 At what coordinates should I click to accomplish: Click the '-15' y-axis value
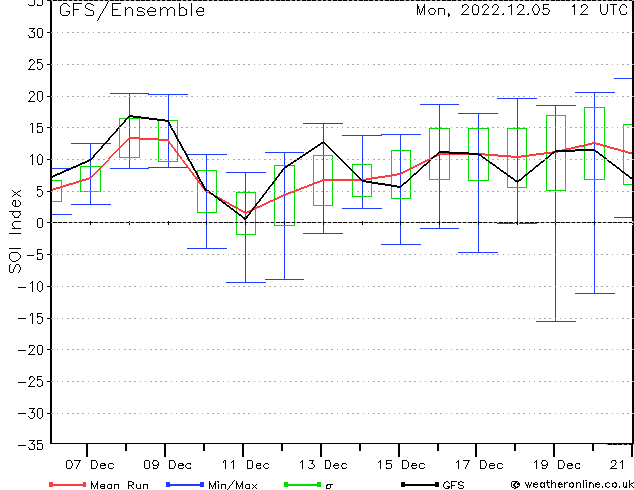[x=31, y=318]
